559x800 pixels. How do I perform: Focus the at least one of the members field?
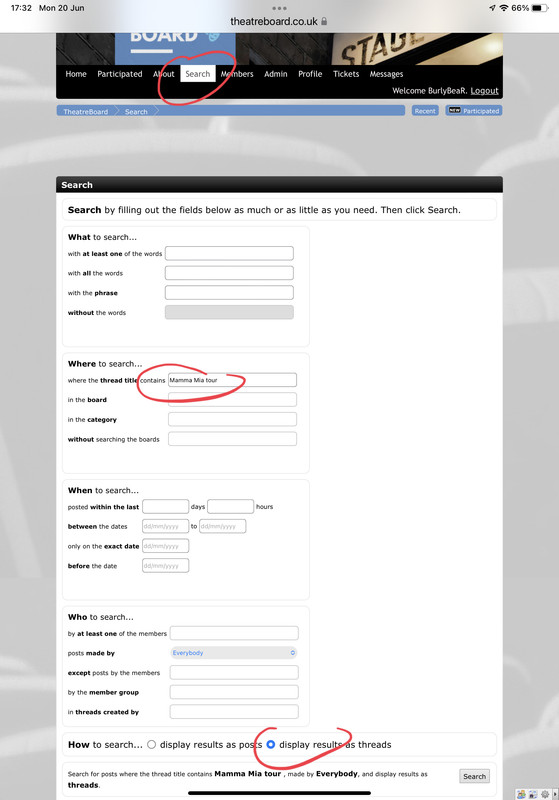pos(234,633)
